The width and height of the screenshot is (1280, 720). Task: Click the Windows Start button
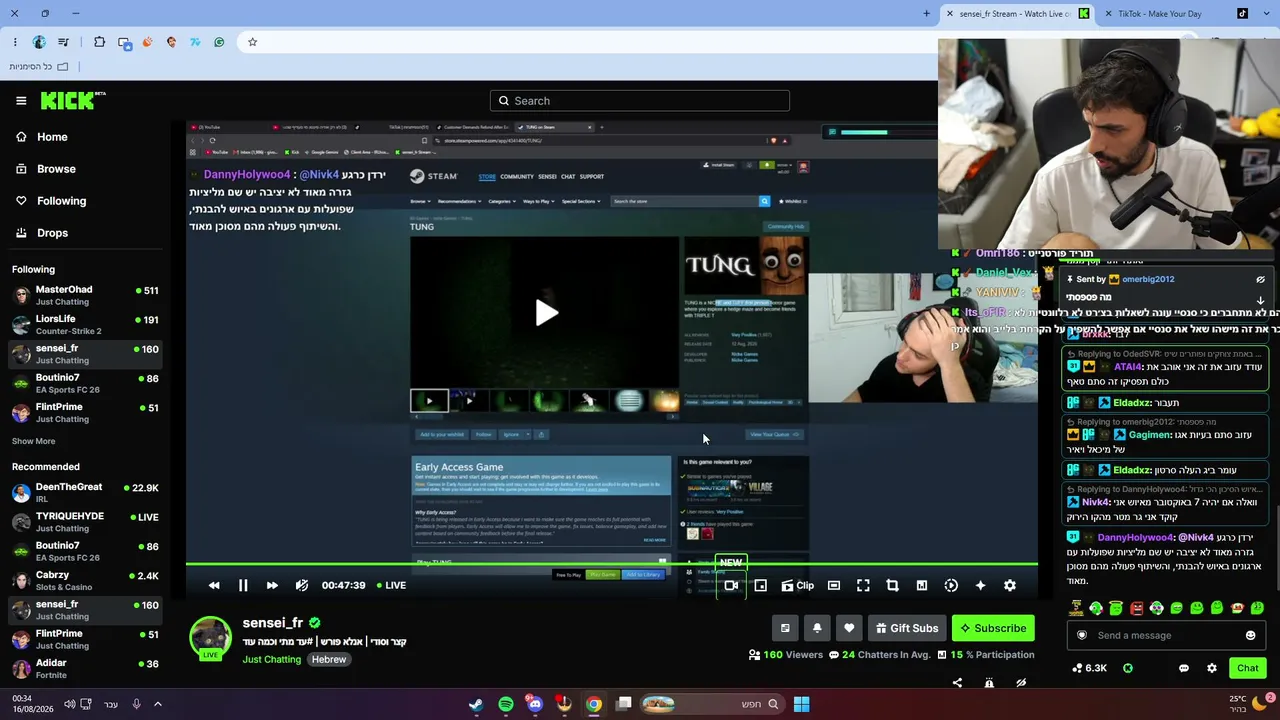click(x=801, y=704)
